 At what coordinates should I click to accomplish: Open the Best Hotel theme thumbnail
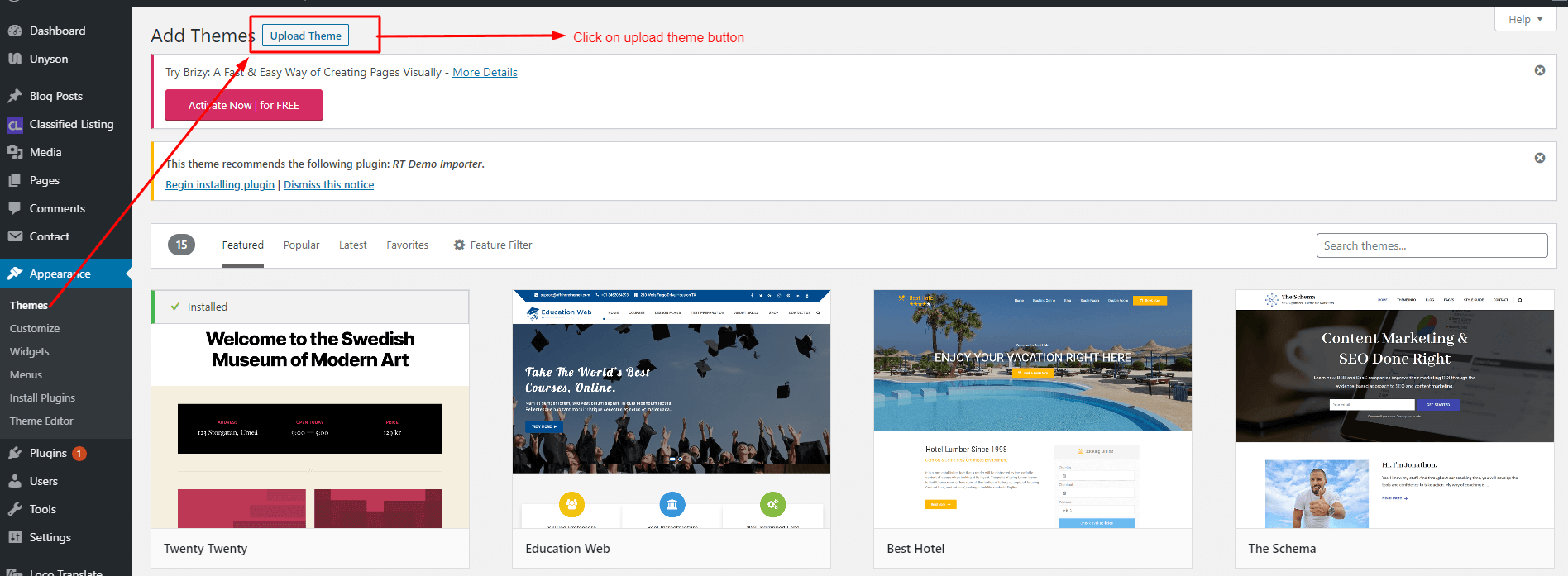pos(1033,409)
